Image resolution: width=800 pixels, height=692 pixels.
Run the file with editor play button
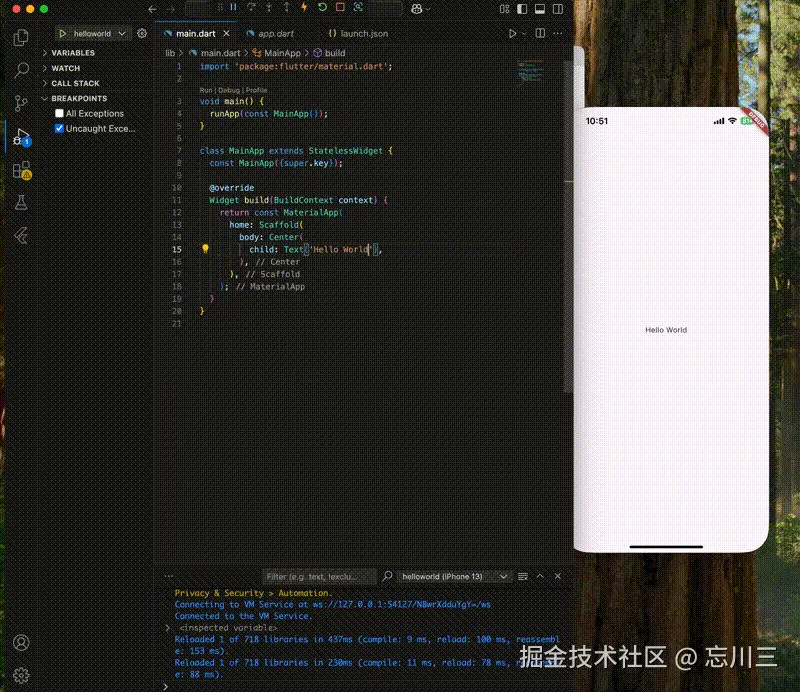coord(512,33)
